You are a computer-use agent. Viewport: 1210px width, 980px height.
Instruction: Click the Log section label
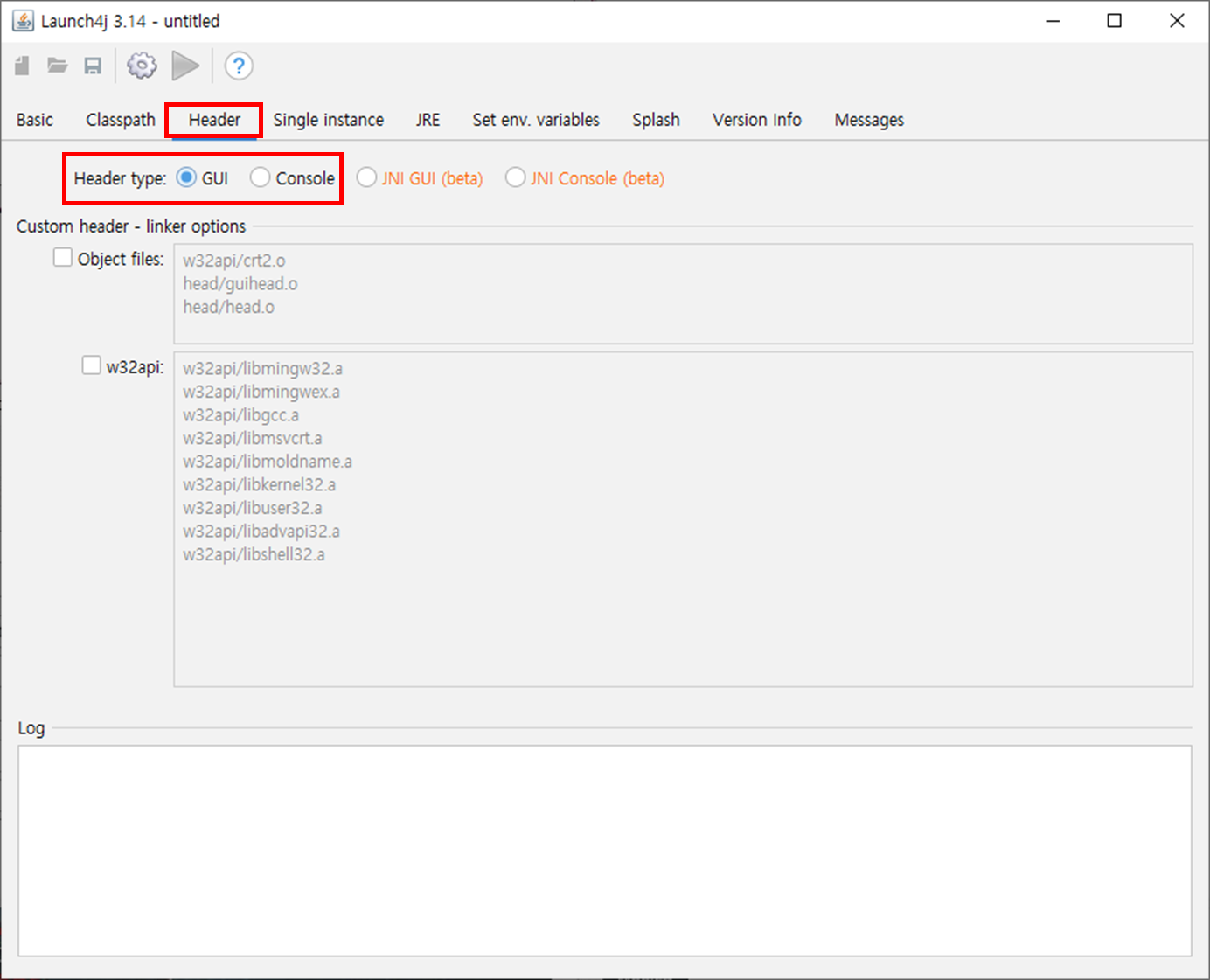[x=31, y=728]
